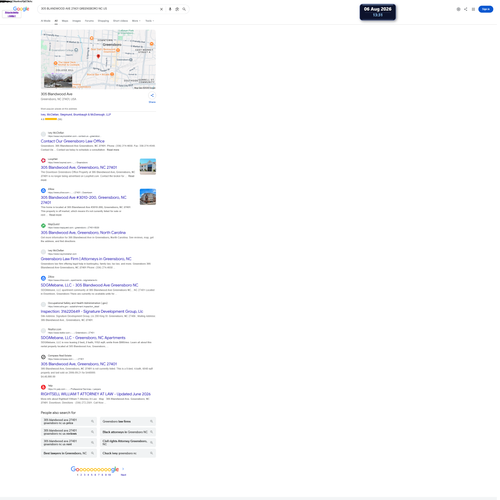Open 'SDGMebane, LLC - 305 Blandwood Ave Greensboro NC' result

[x=89, y=285]
